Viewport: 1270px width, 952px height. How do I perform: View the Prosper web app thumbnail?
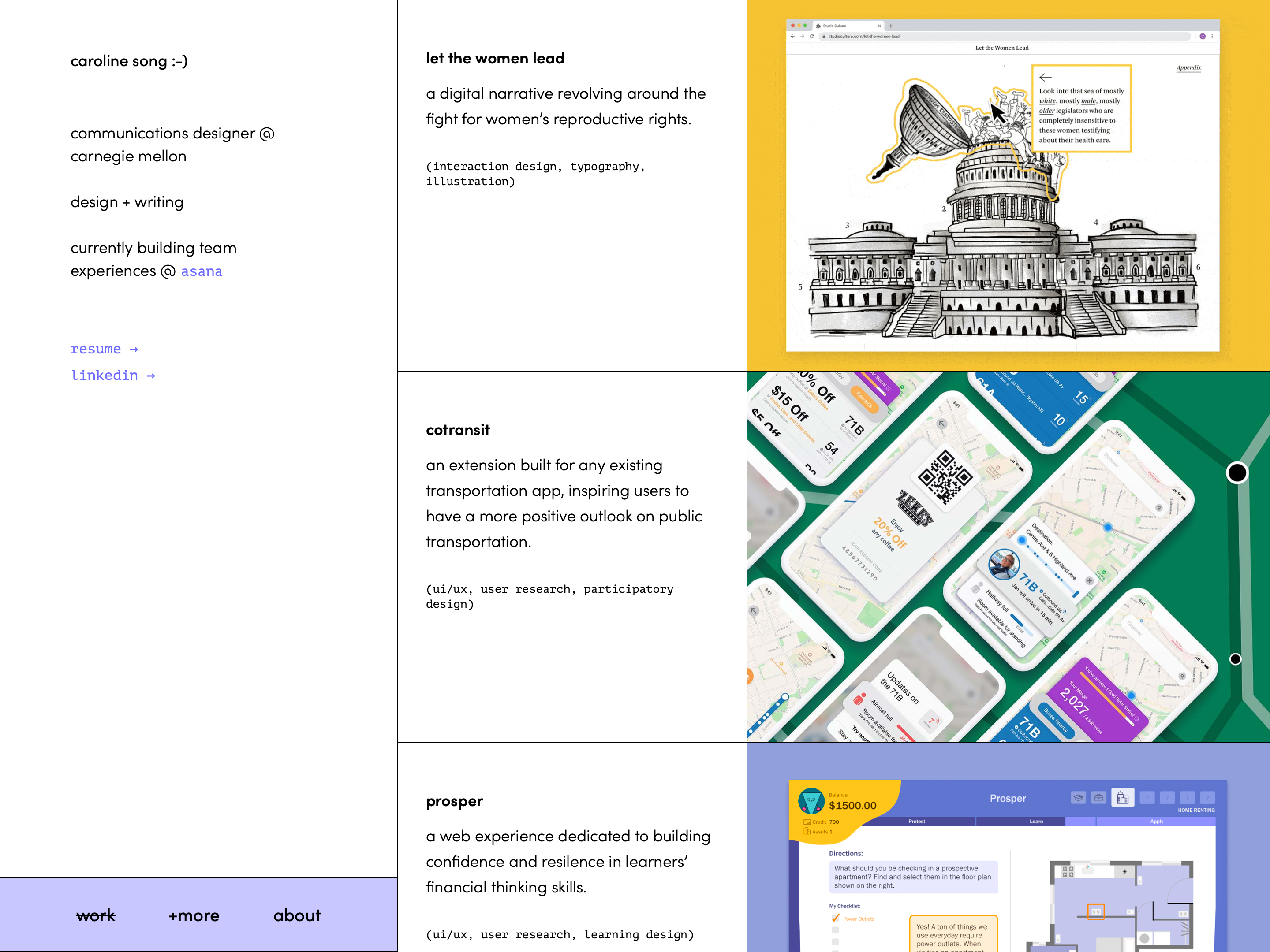[1008, 848]
